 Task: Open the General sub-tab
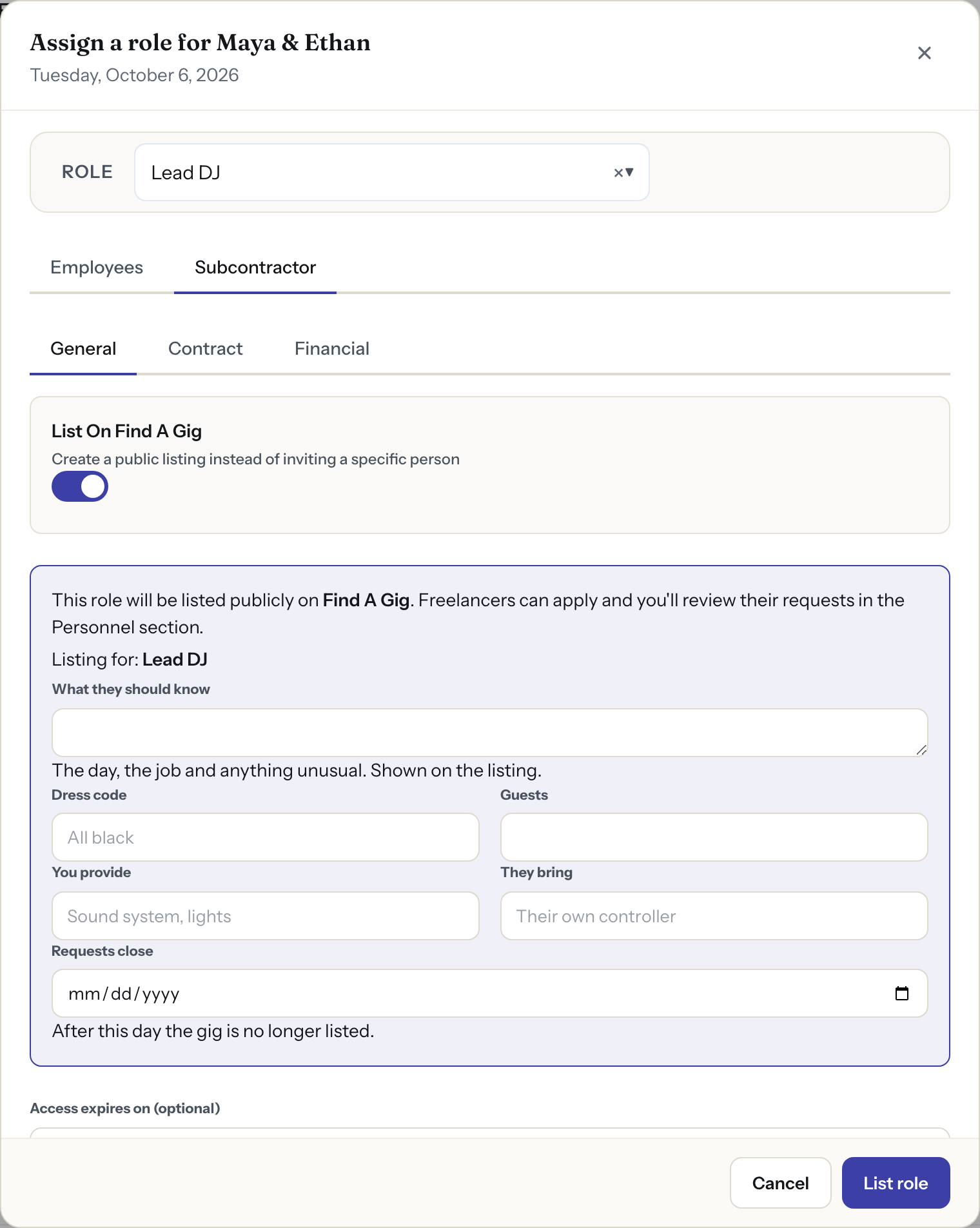(x=83, y=348)
